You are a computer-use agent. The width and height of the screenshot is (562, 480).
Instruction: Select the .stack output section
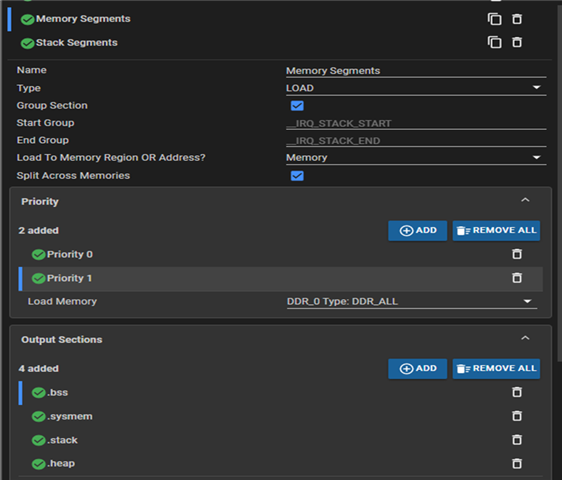point(62,440)
